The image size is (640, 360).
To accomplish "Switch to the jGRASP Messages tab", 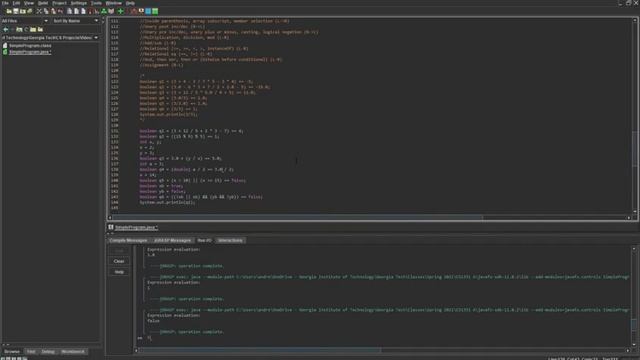I will pyautogui.click(x=172, y=240).
